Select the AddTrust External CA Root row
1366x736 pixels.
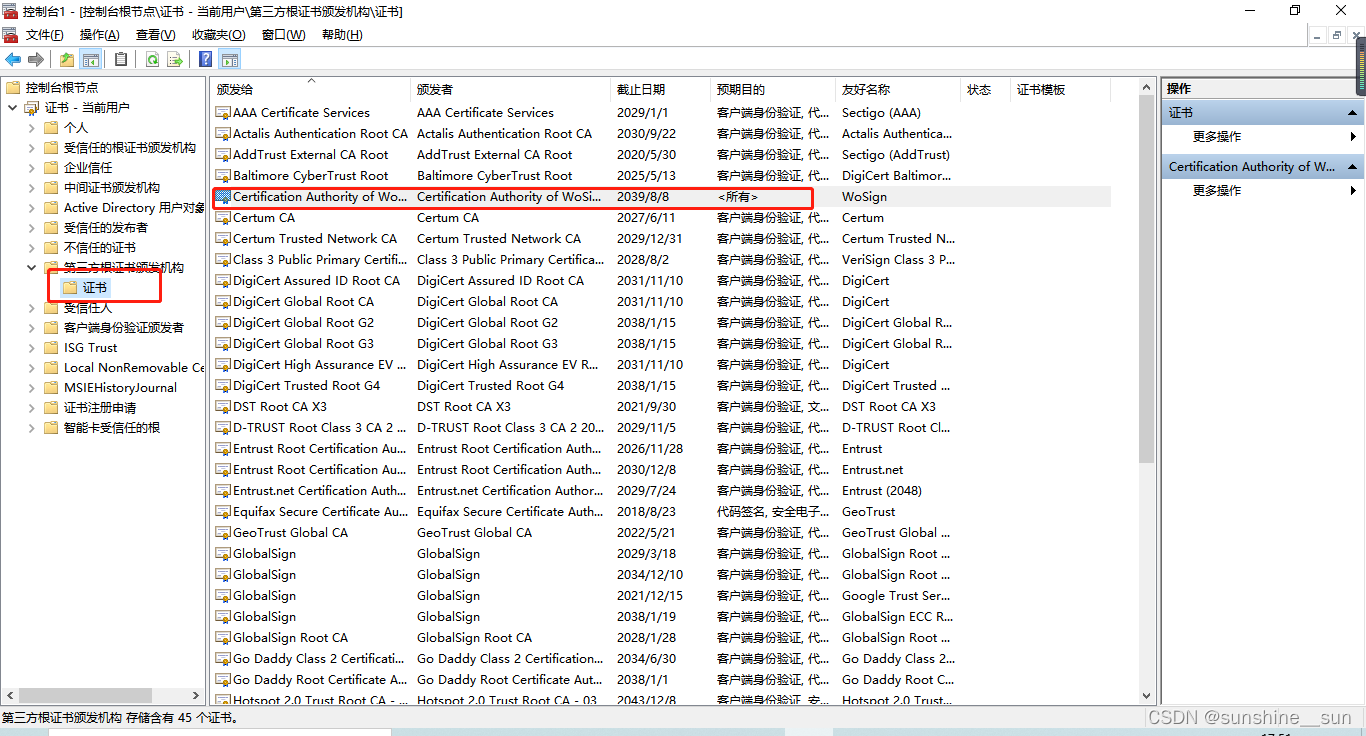(661, 155)
